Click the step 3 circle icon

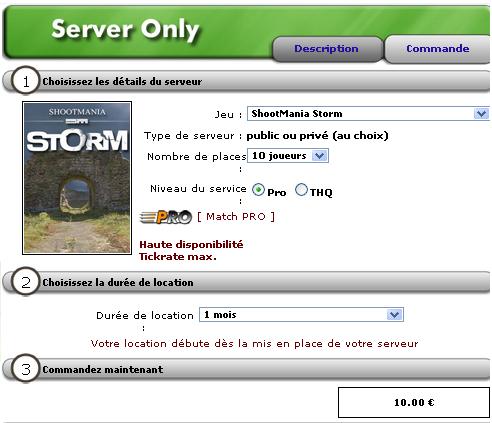coord(26,369)
